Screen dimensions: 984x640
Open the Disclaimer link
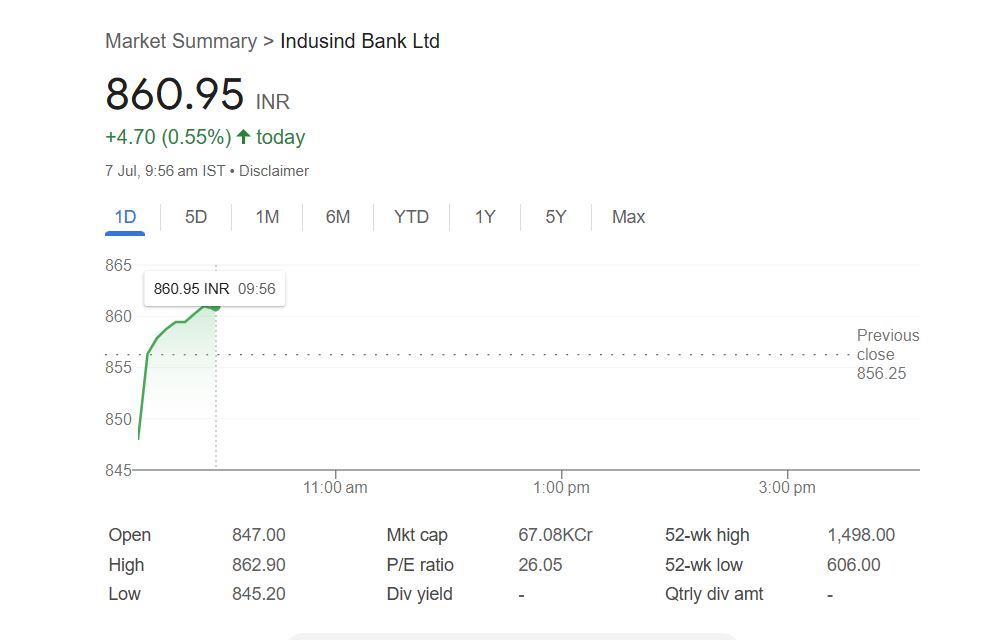(274, 171)
